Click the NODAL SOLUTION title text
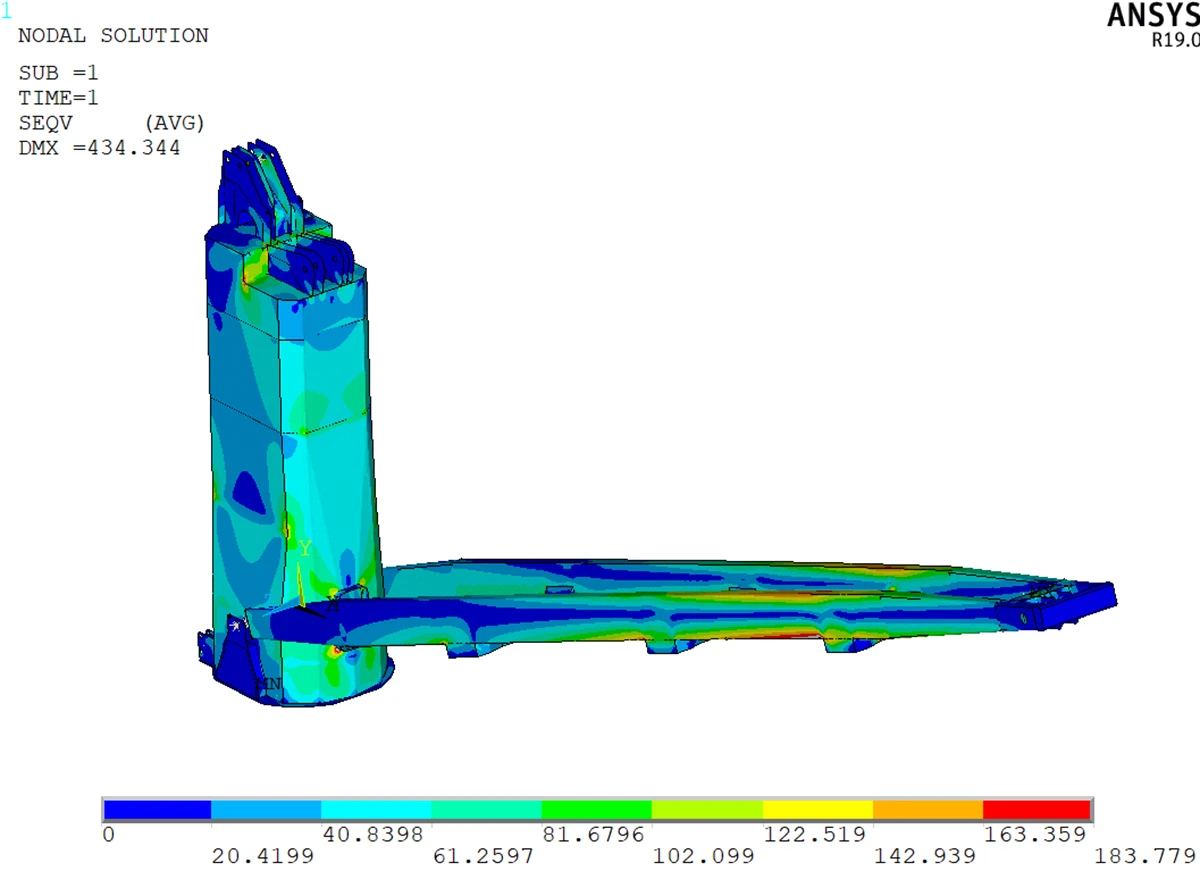Image resolution: width=1200 pixels, height=871 pixels. (114, 36)
